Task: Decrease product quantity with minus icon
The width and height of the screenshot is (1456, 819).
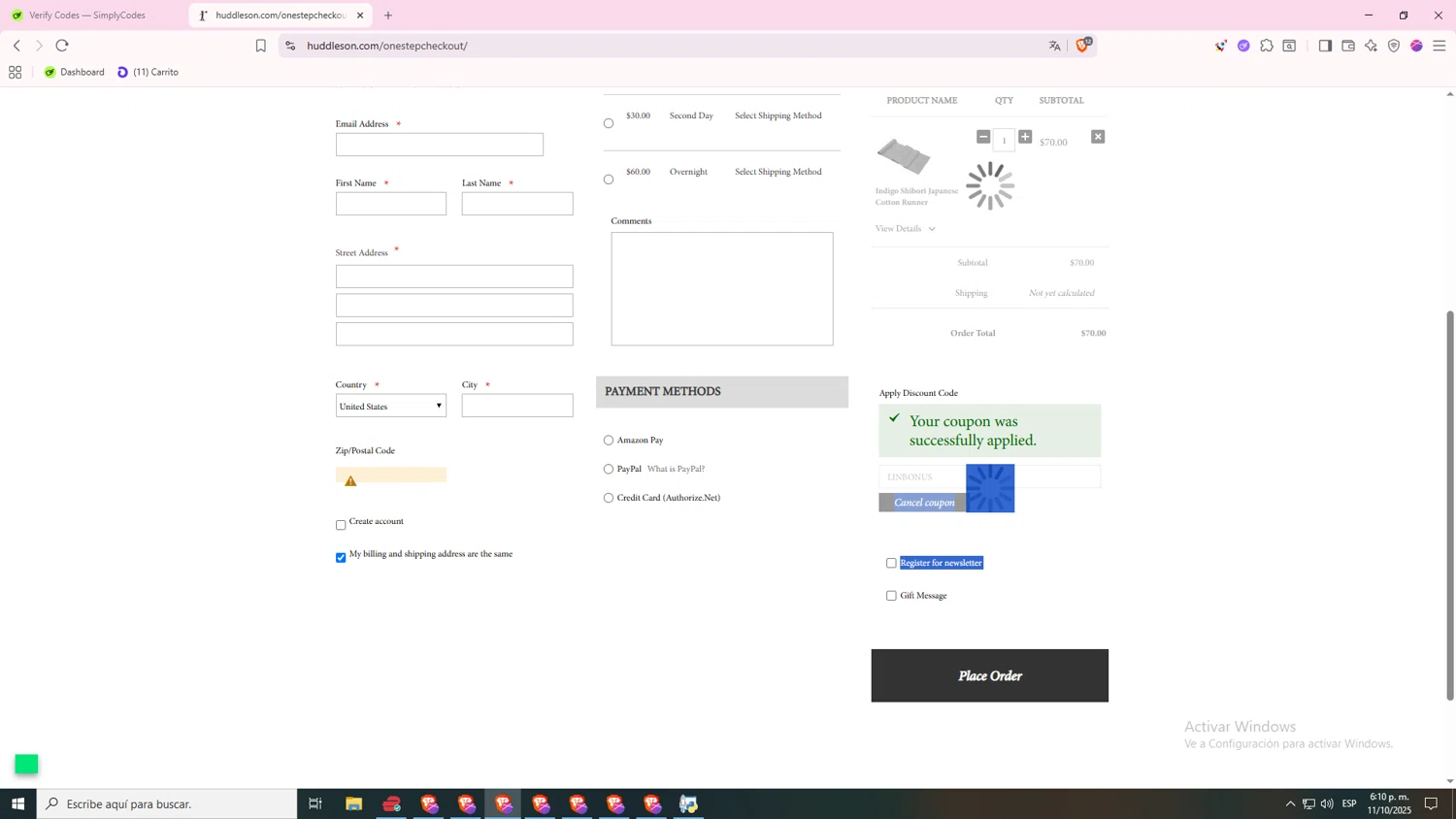Action: pyautogui.click(x=983, y=137)
